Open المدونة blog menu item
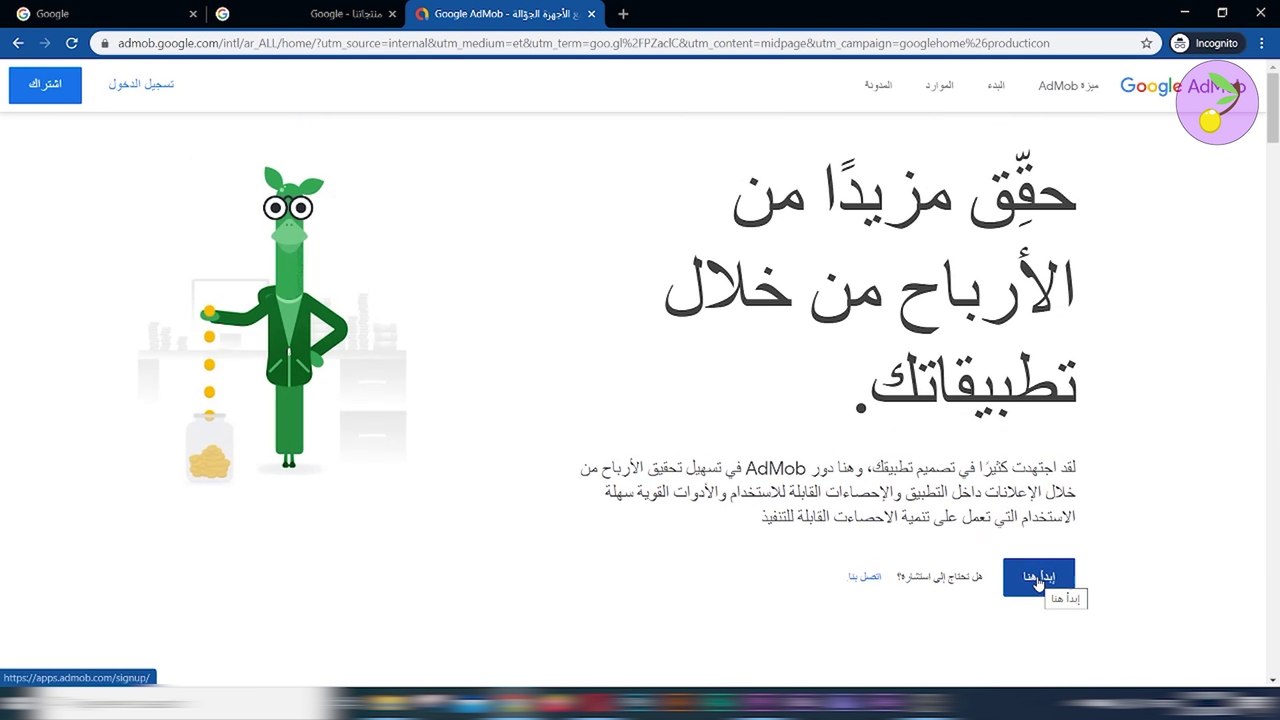Viewport: 1280px width, 720px height. click(878, 85)
